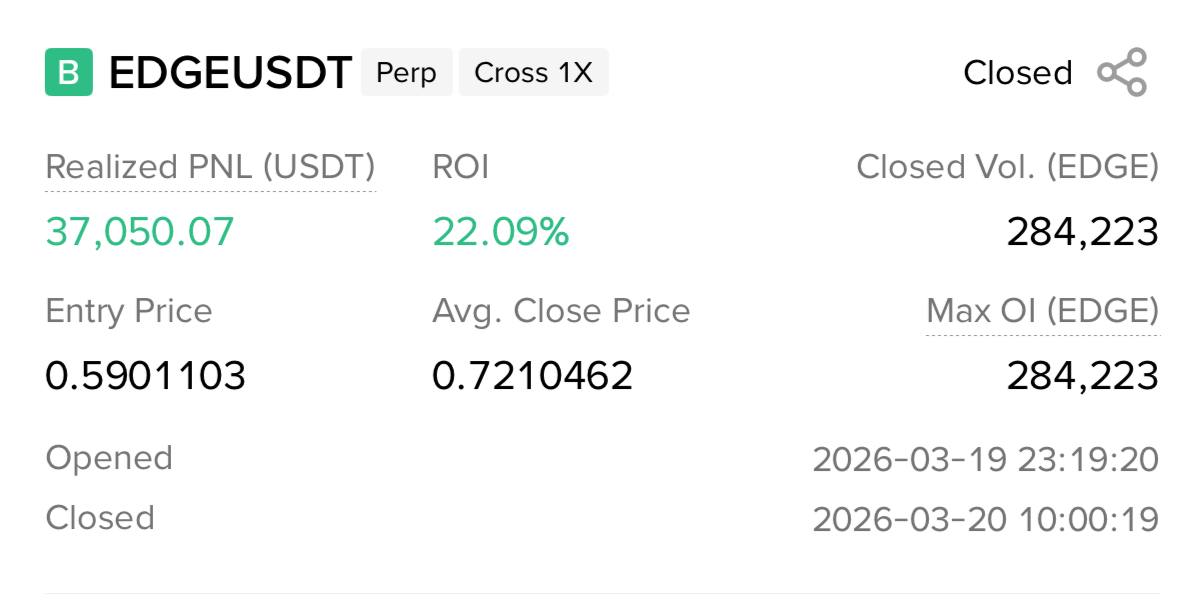
Task: Tap the share icon
Action: coord(1122,72)
